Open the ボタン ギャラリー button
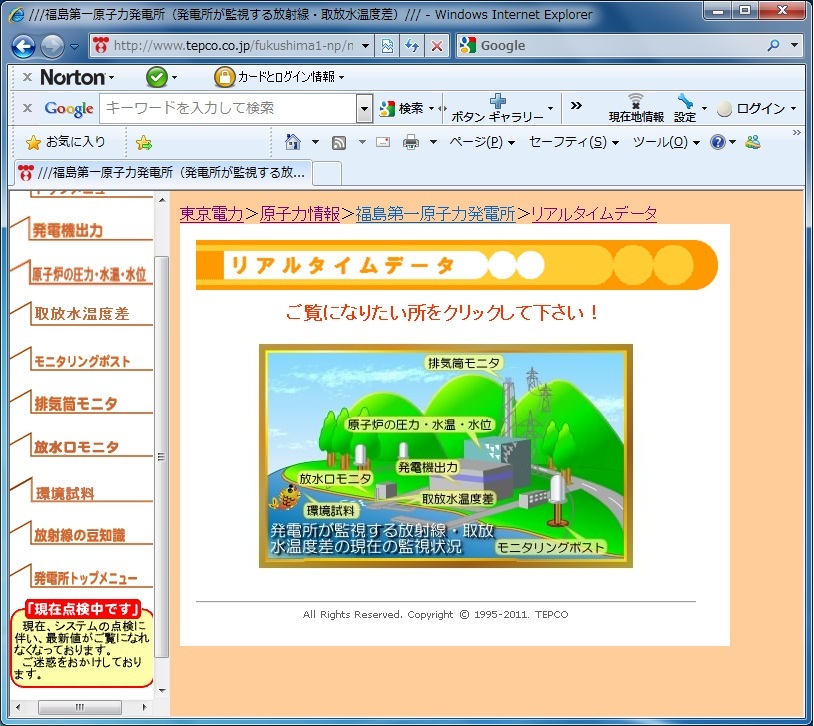 point(497,109)
